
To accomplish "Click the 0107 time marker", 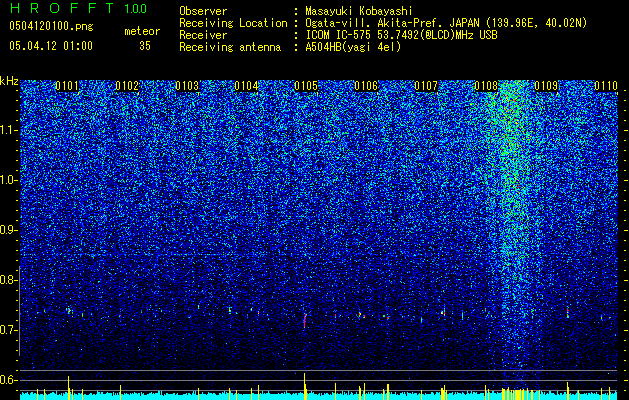I will click(426, 86).
